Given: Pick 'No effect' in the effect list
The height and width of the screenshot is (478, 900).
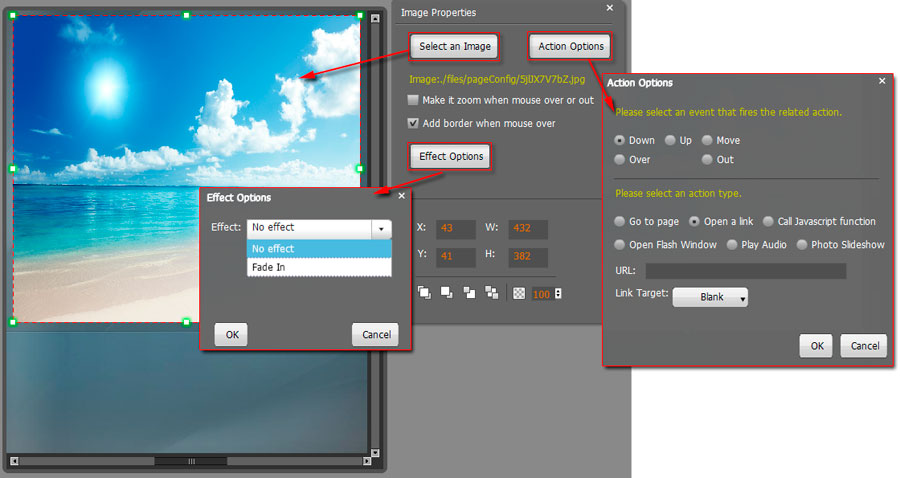Looking at the screenshot, I should tap(319, 249).
